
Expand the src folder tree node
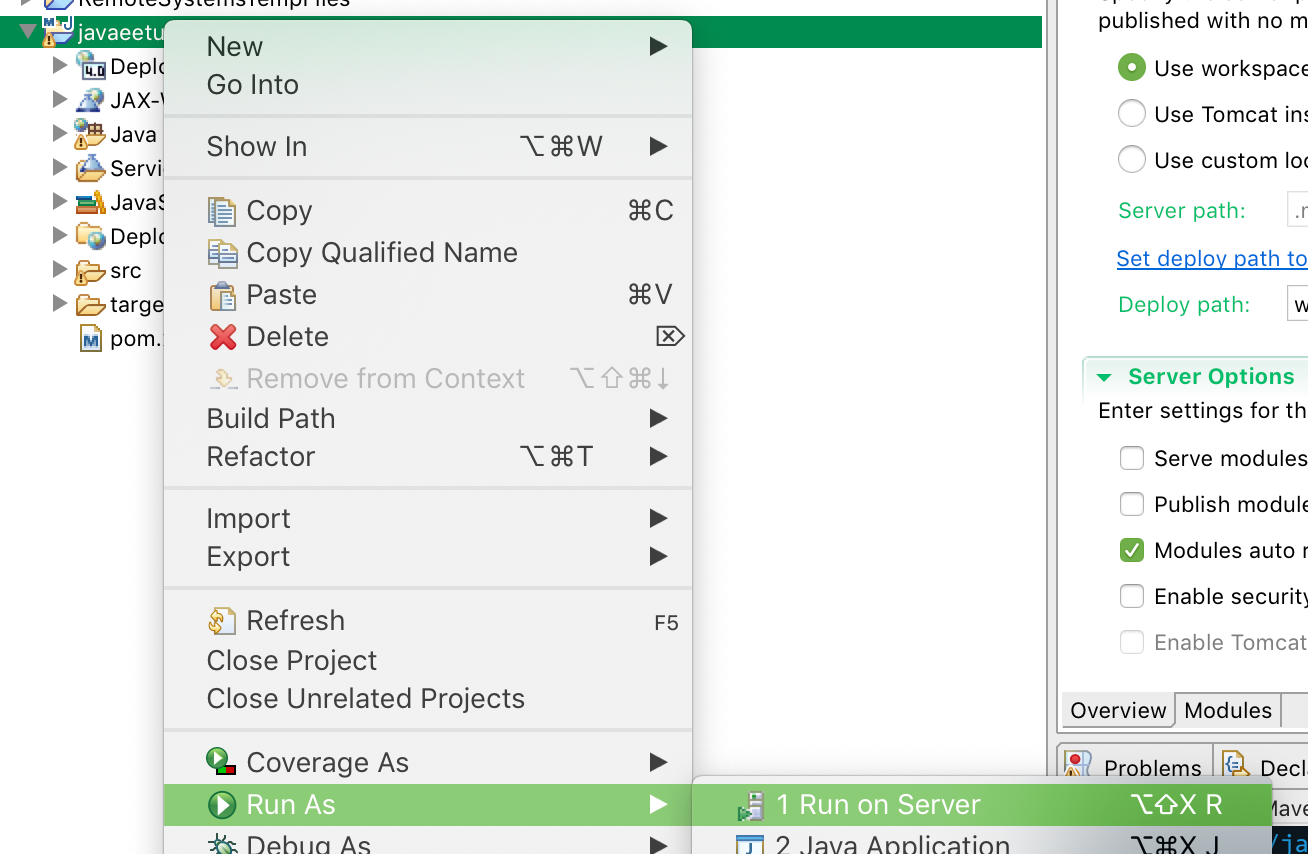point(60,270)
